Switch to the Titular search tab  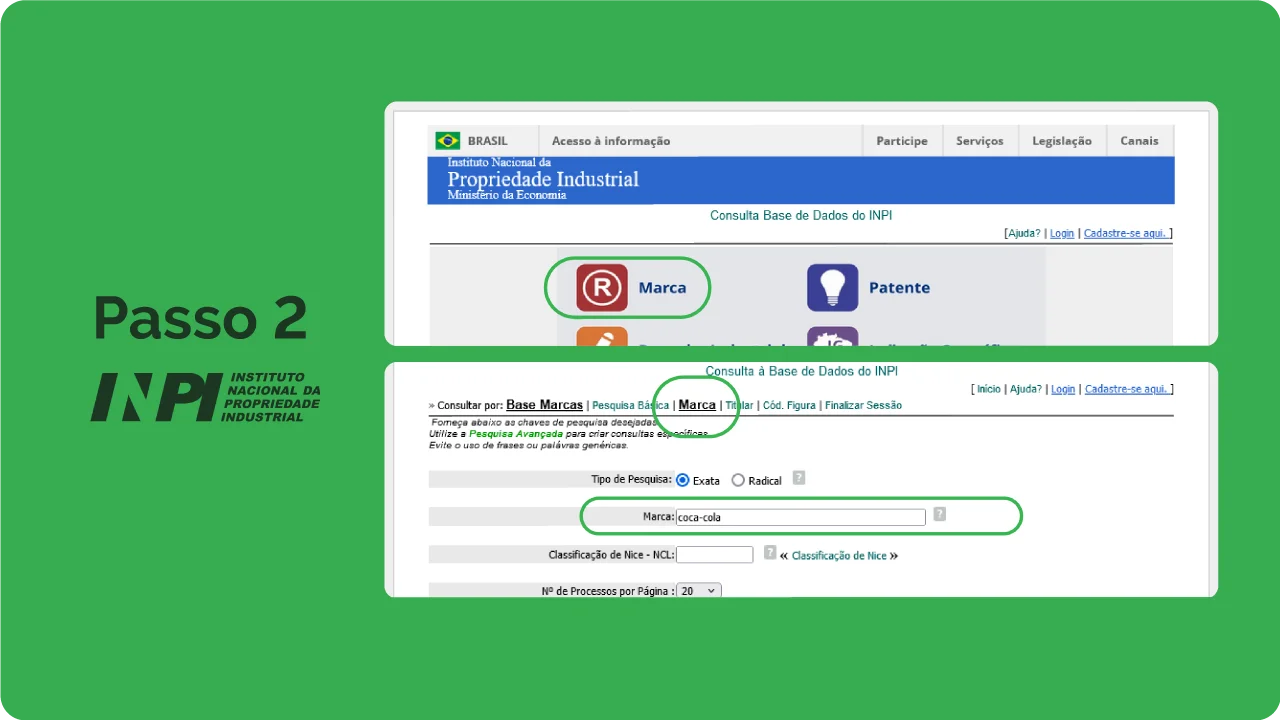[x=739, y=406]
